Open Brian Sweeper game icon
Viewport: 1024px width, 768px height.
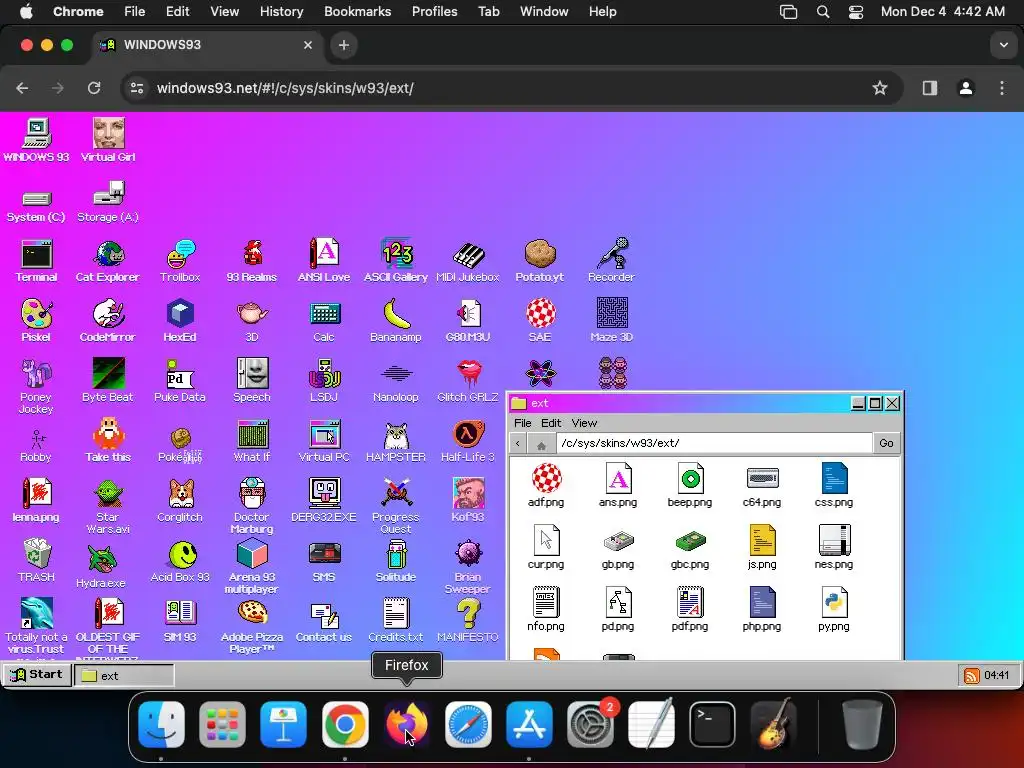[x=468, y=566]
